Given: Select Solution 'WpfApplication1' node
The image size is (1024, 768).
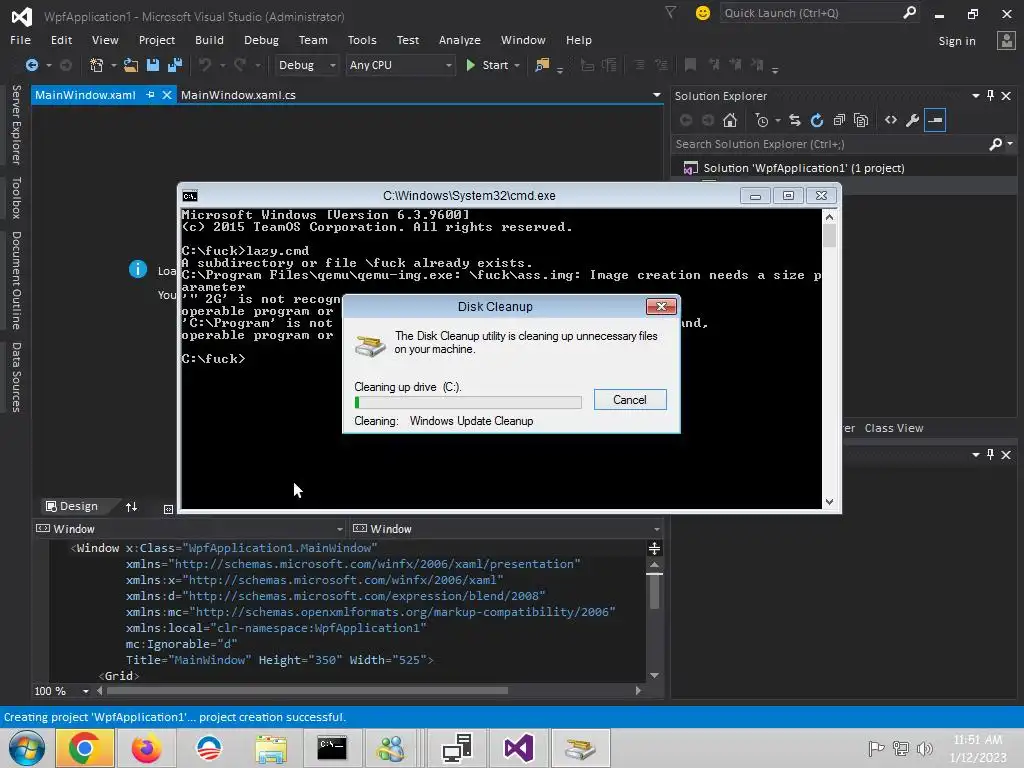Looking at the screenshot, I should click(x=803, y=168).
